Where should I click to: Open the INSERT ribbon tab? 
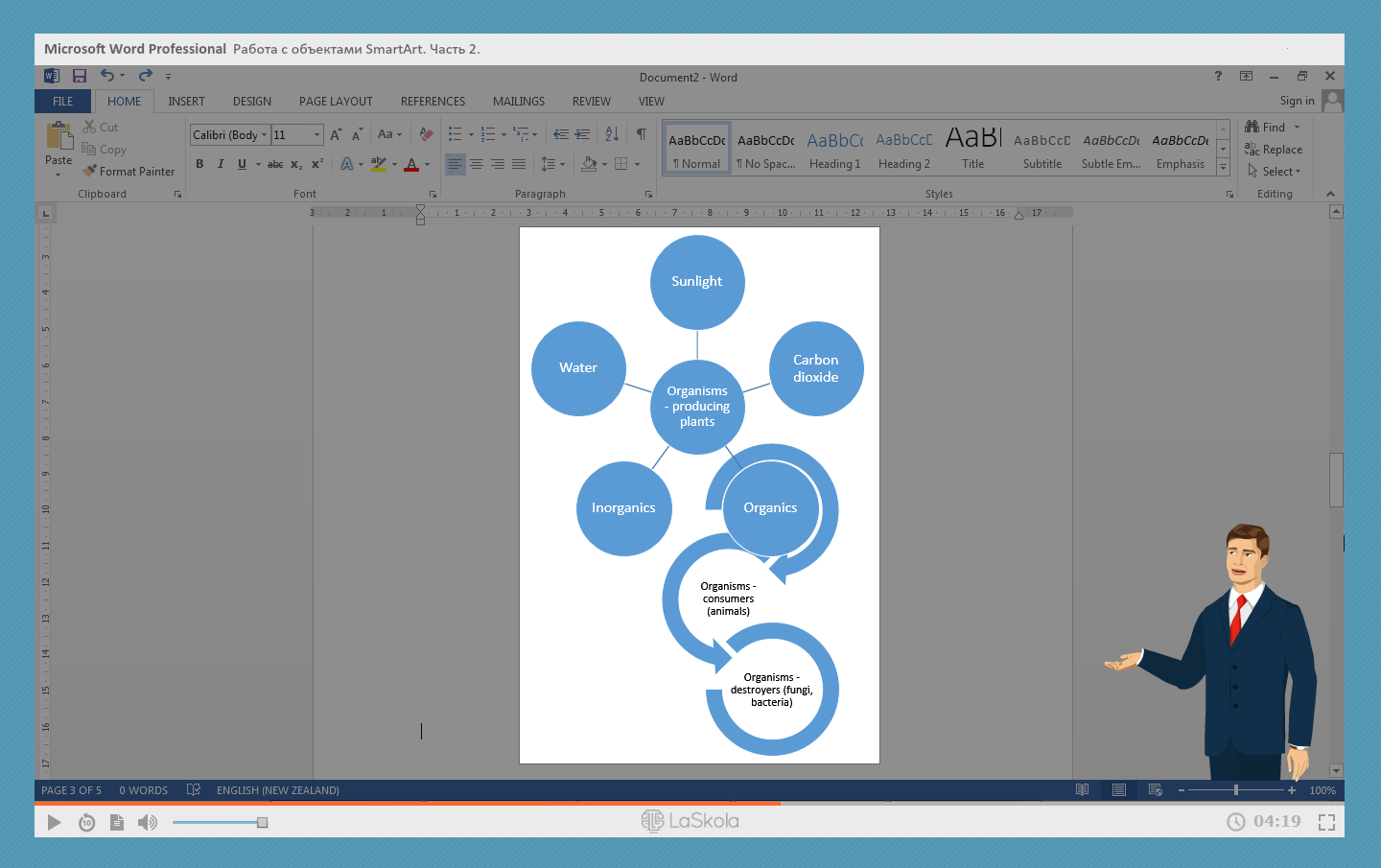pos(186,102)
